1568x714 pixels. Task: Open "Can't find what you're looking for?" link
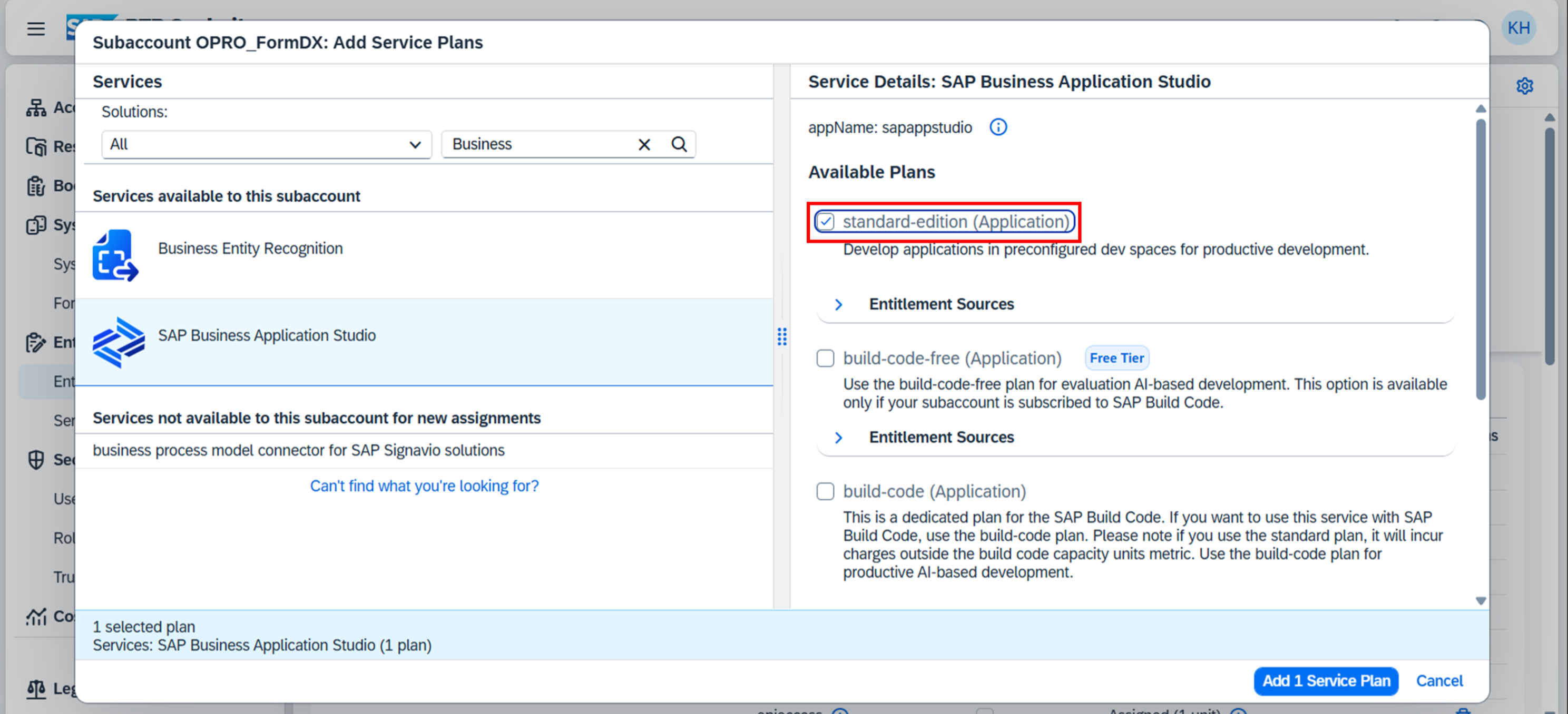424,486
